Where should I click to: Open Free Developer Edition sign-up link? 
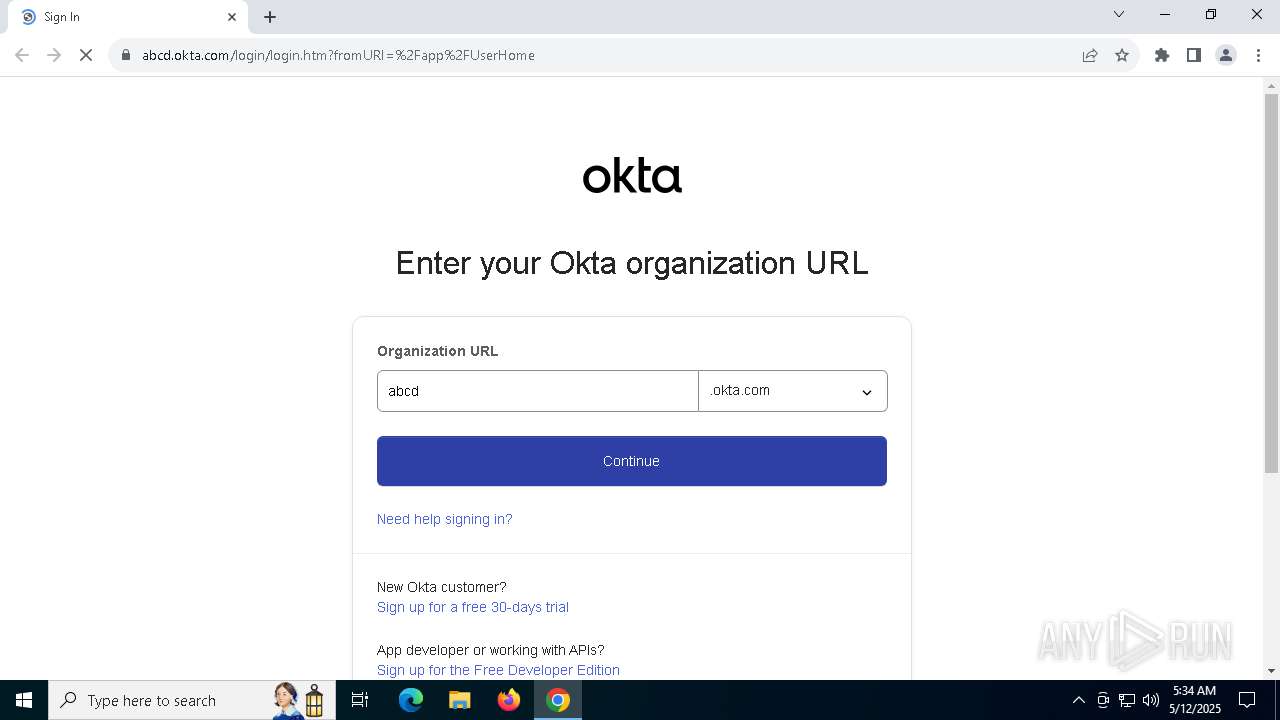tap(498, 670)
